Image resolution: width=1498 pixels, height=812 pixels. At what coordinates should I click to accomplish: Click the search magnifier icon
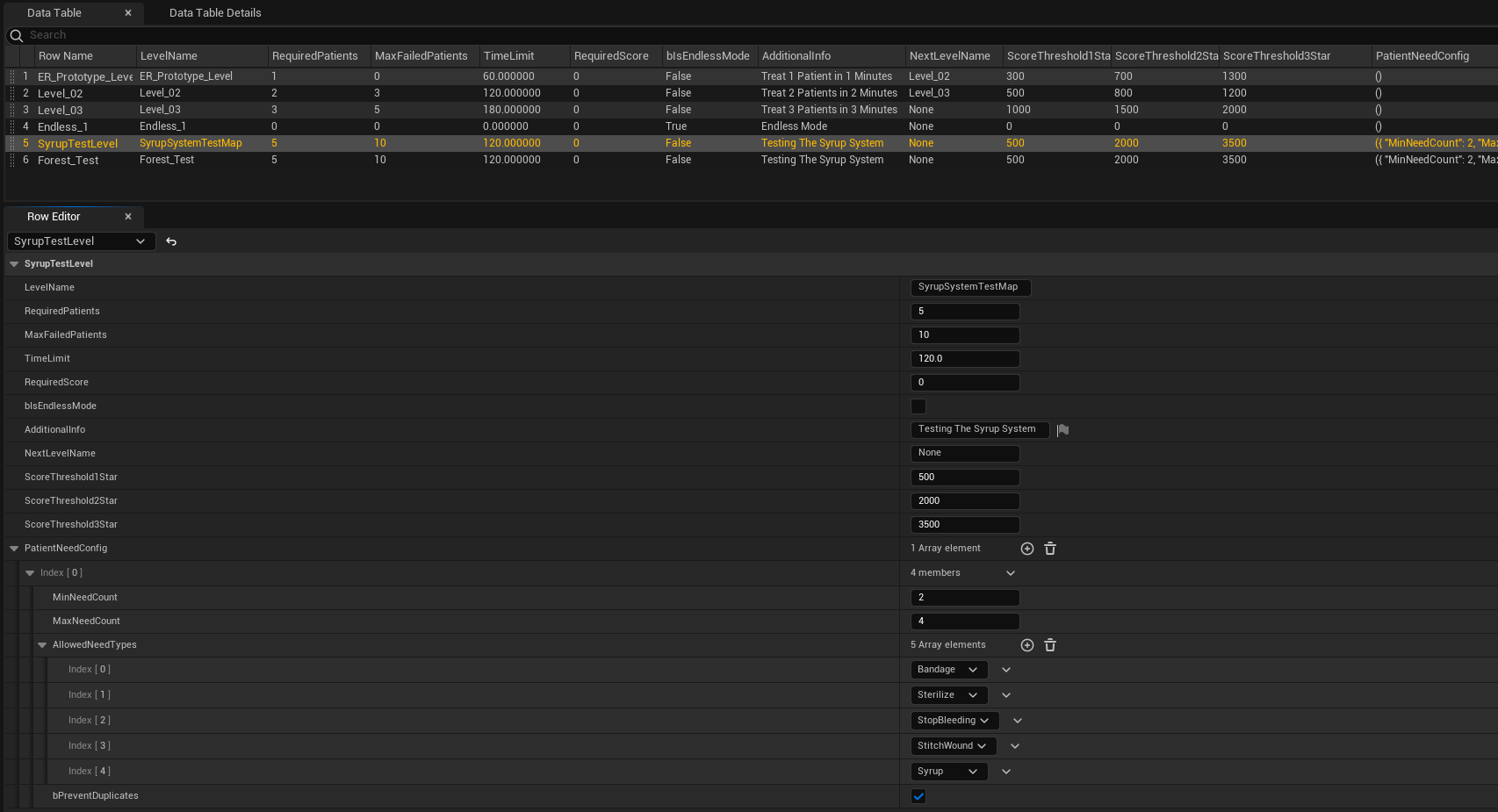click(x=16, y=35)
